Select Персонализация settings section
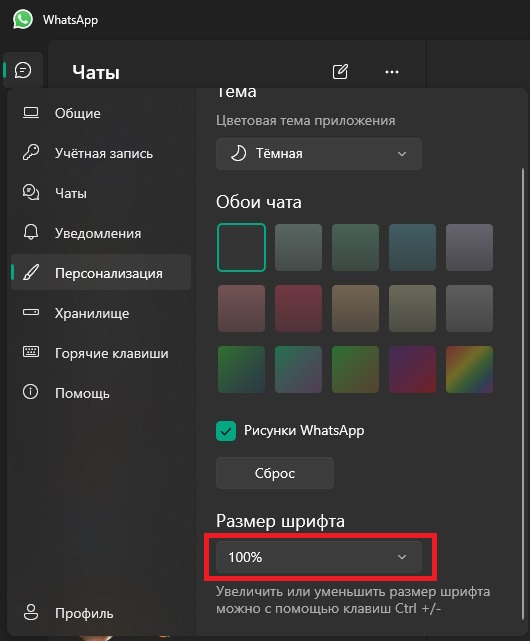This screenshot has height=641, width=530. pos(101,272)
